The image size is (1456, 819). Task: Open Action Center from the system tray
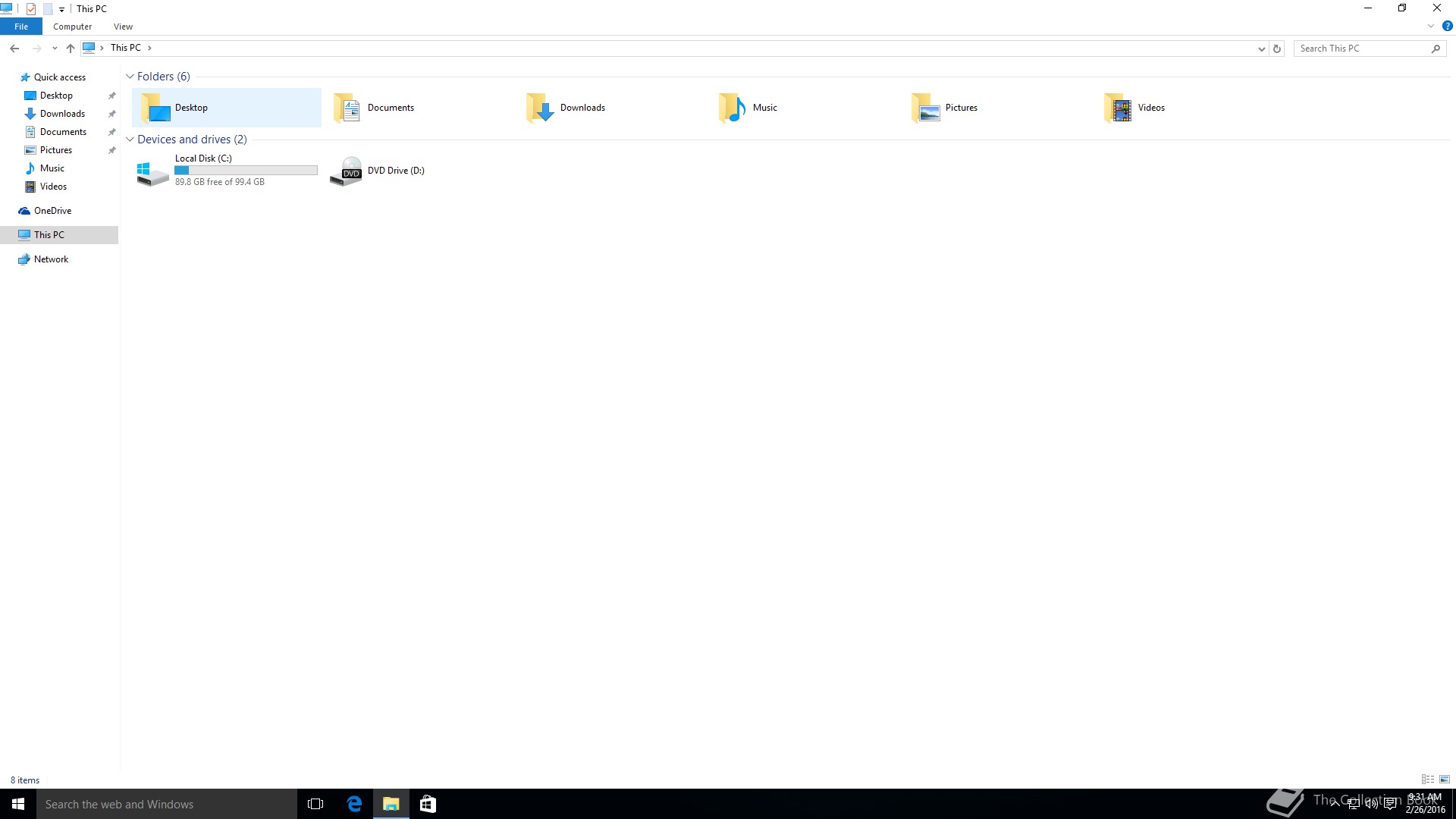[x=1390, y=804]
